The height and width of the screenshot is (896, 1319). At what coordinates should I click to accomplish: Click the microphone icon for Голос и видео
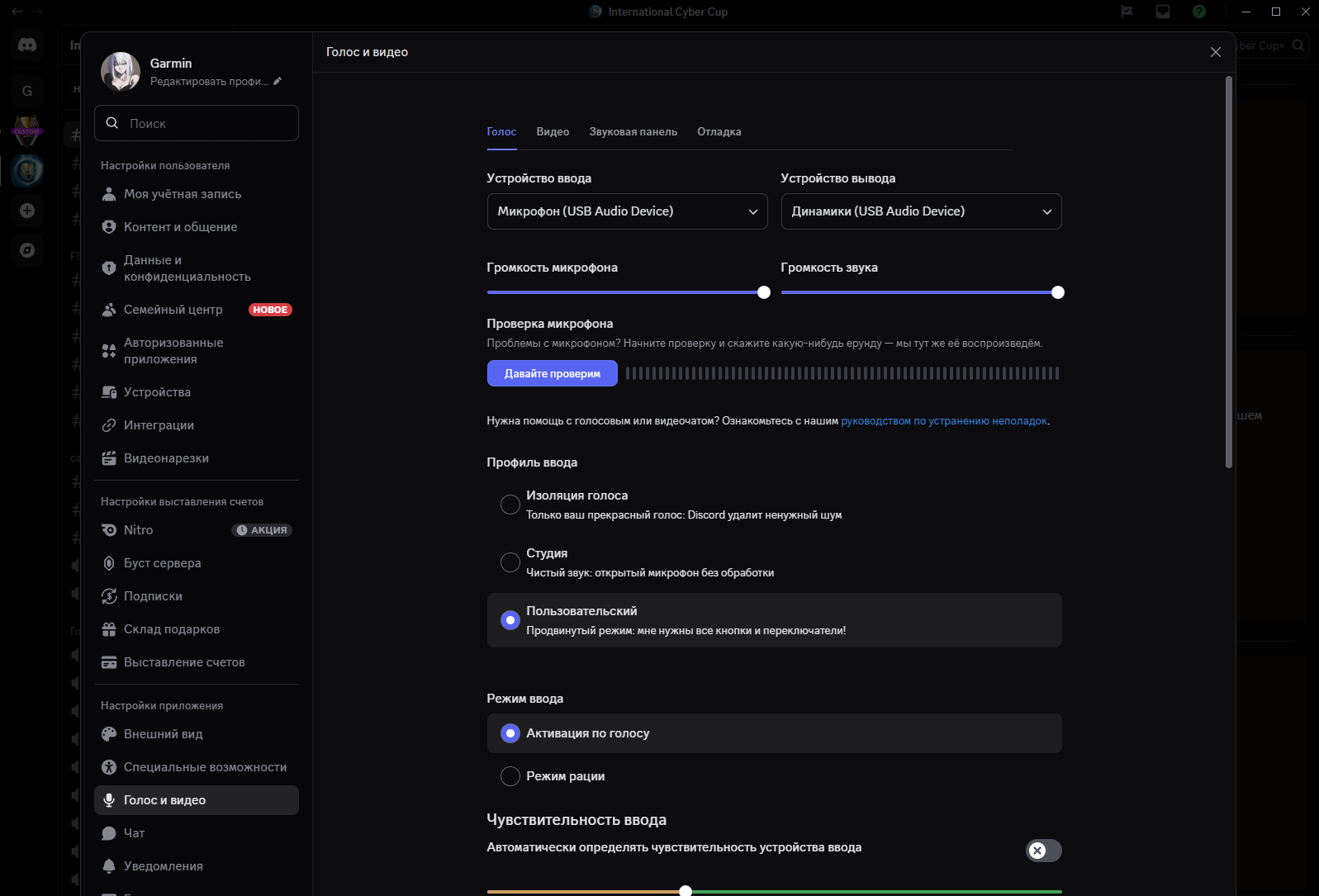[108, 800]
